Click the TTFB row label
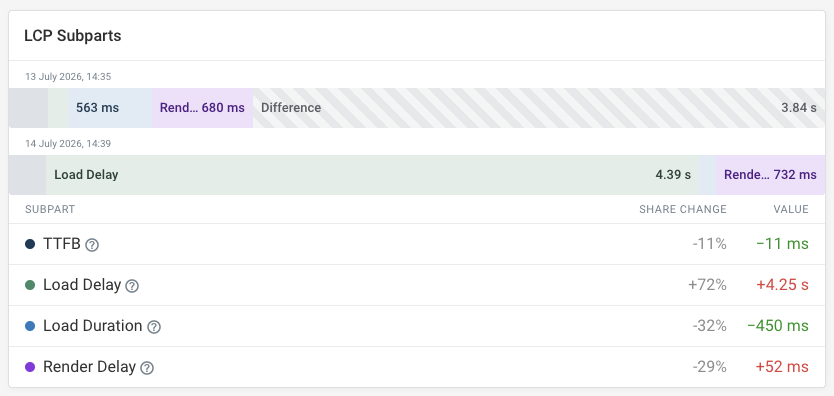The width and height of the screenshot is (834, 396). 62,244
